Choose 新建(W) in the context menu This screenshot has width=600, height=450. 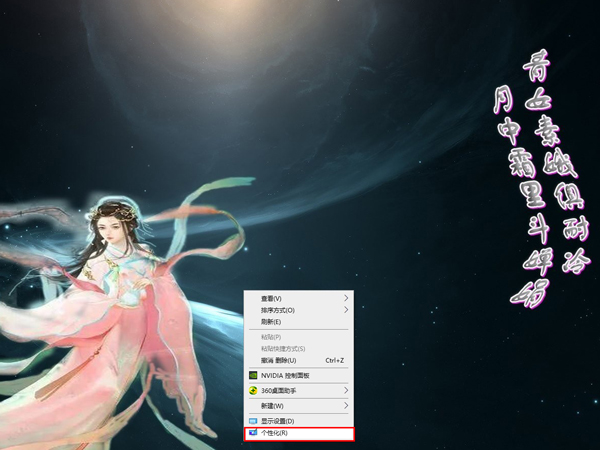click(272, 406)
